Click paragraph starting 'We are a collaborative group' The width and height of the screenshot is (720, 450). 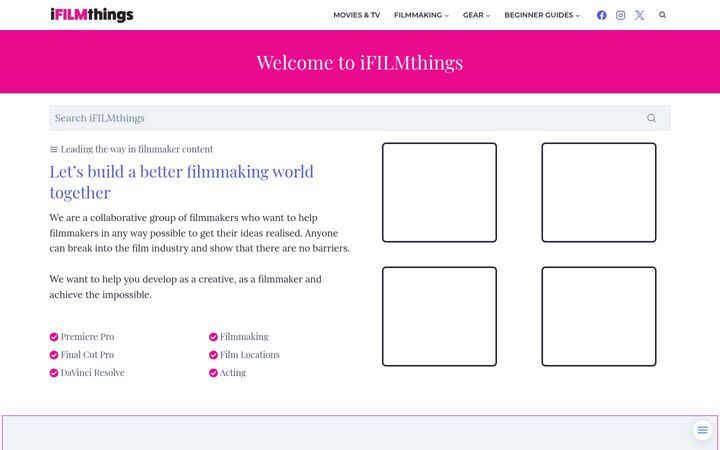pos(200,233)
